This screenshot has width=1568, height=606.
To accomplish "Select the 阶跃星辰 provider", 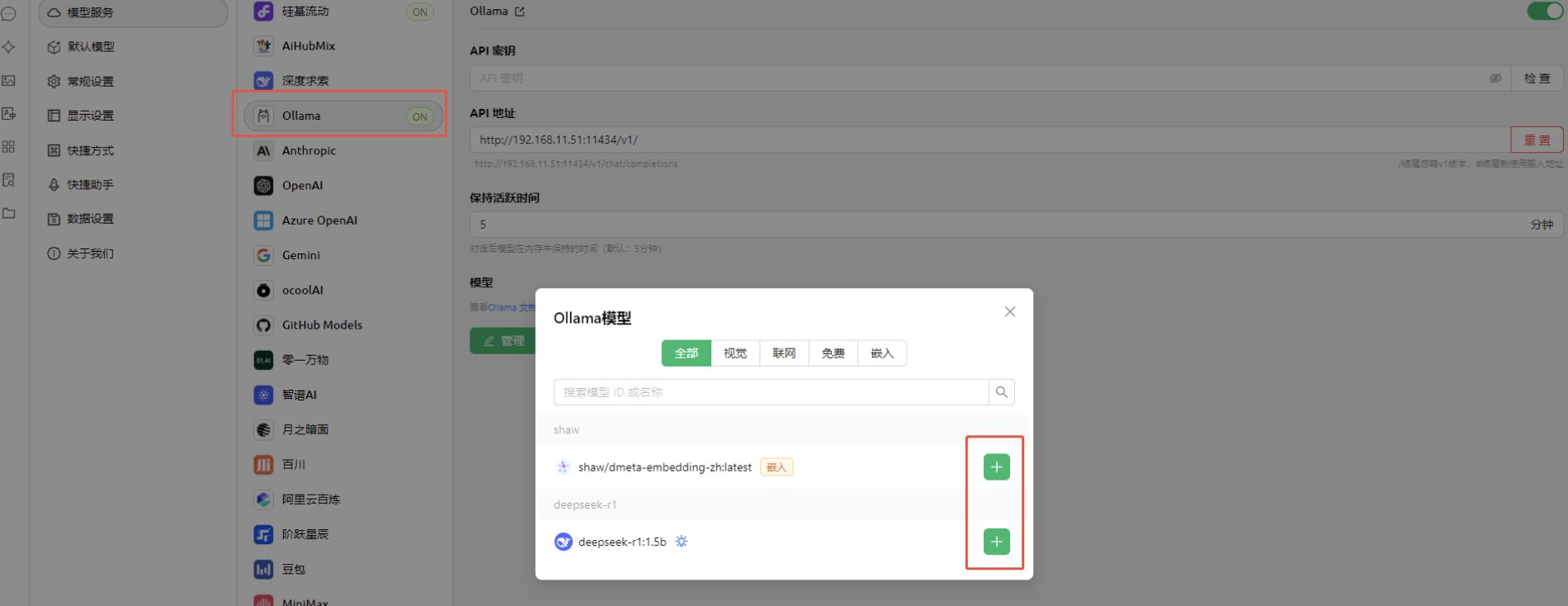I will tap(343, 534).
